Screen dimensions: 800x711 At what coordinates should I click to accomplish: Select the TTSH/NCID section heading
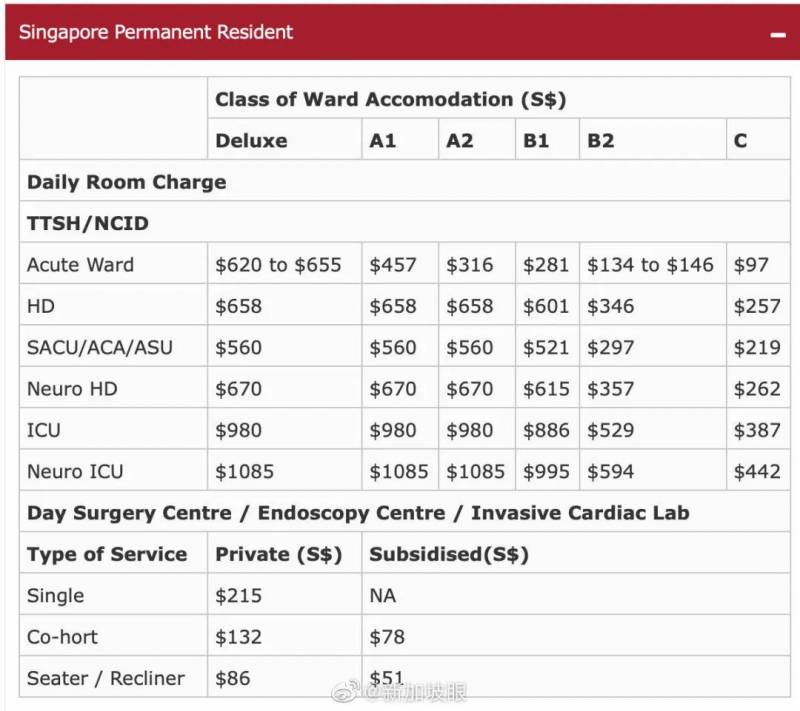coord(88,223)
